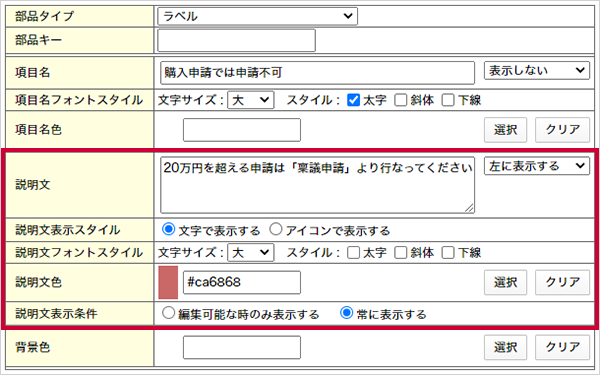Open the 左に表示する dropdown
The image size is (600, 375).
coord(536,166)
